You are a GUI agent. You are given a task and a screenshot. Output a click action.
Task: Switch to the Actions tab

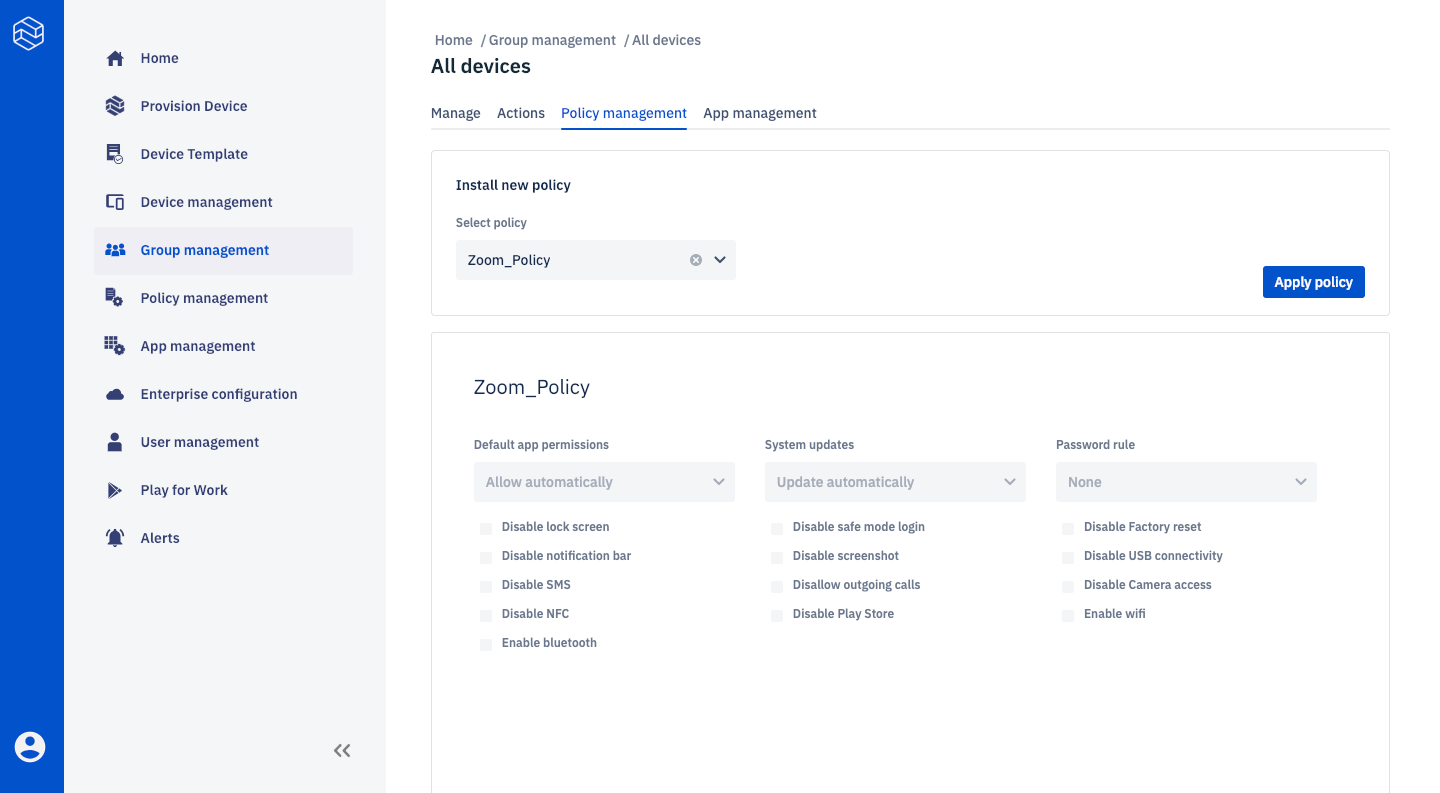coord(521,113)
